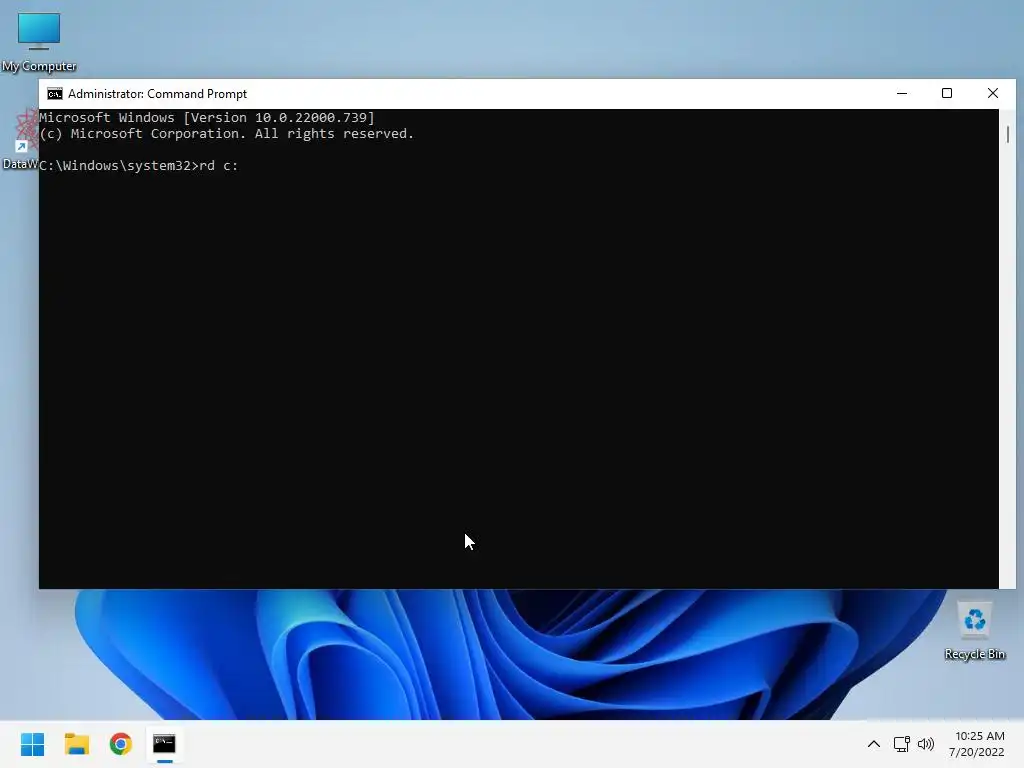The width and height of the screenshot is (1024, 768).
Task: Show hidden icons in the system tray
Action: click(873, 744)
